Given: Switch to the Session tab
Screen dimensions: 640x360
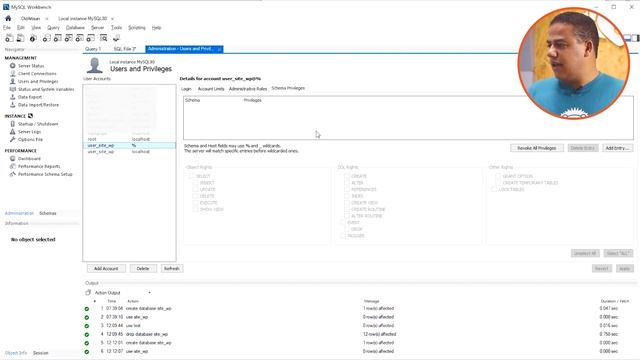Looking at the screenshot, I should coord(40,353).
